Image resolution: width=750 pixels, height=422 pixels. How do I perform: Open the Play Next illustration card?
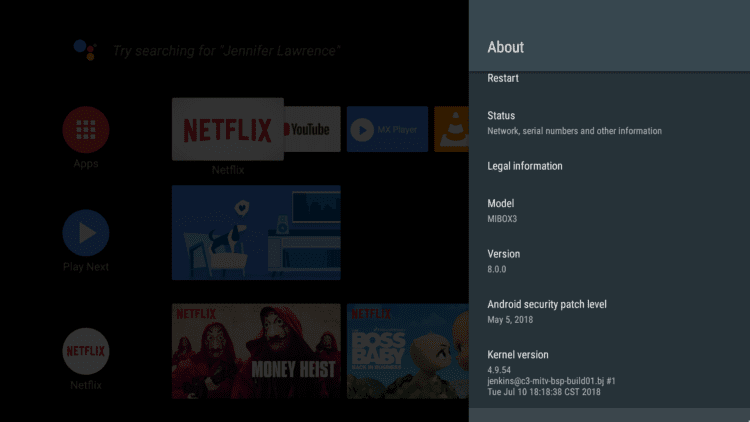tap(256, 233)
